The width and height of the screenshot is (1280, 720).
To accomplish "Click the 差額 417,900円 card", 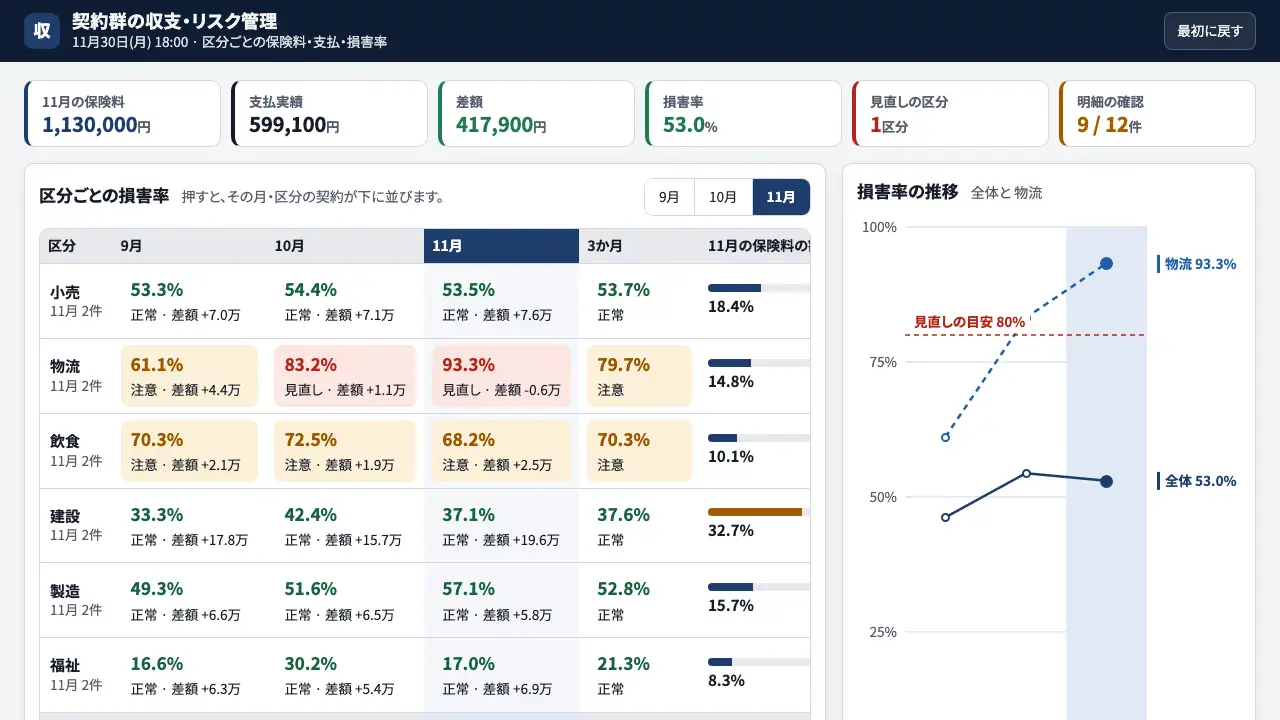I will click(536, 114).
